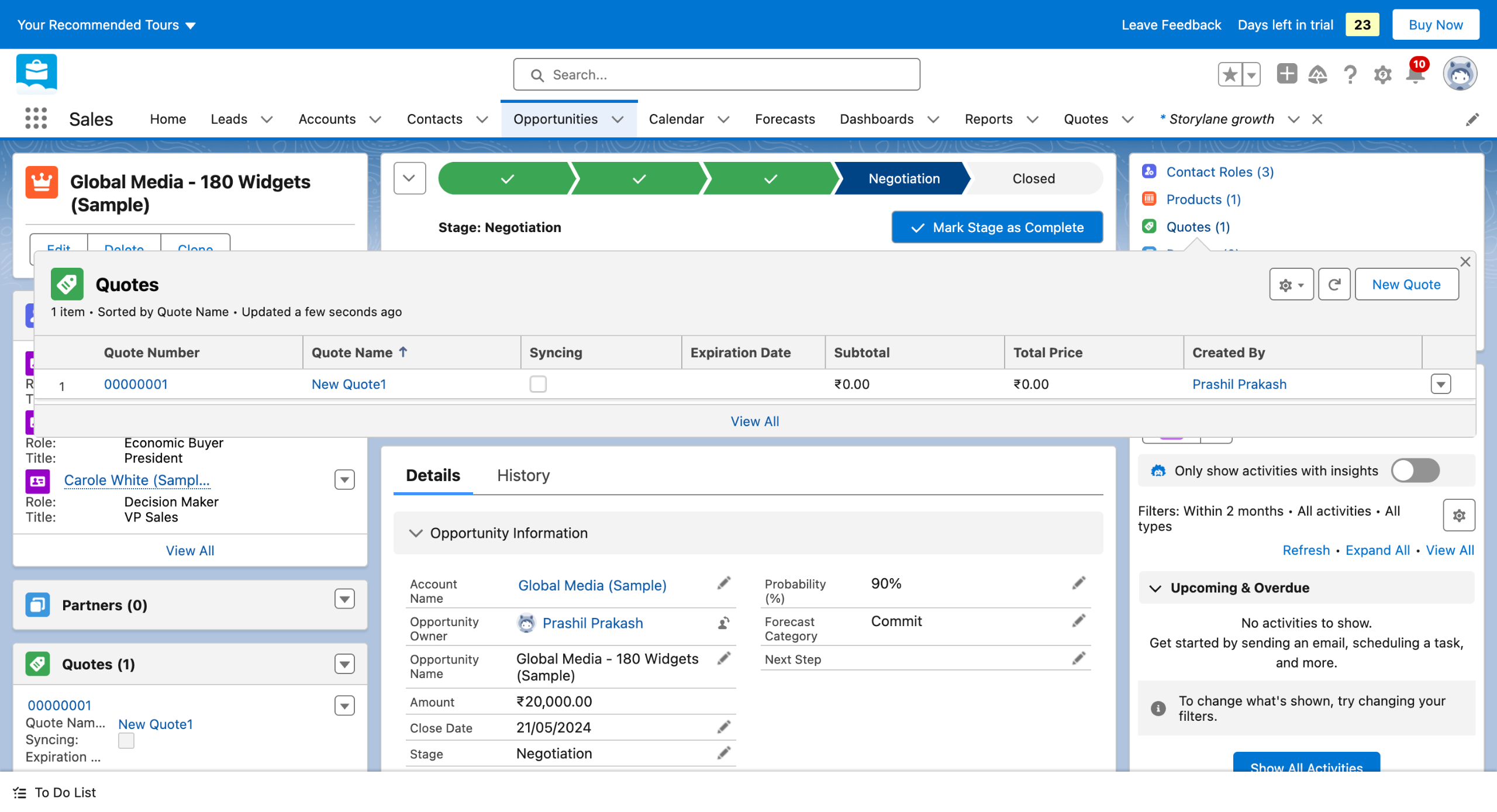Screen dimensions: 1497x812
Task: Click the Global Actions plus icon
Action: [x=1286, y=74]
